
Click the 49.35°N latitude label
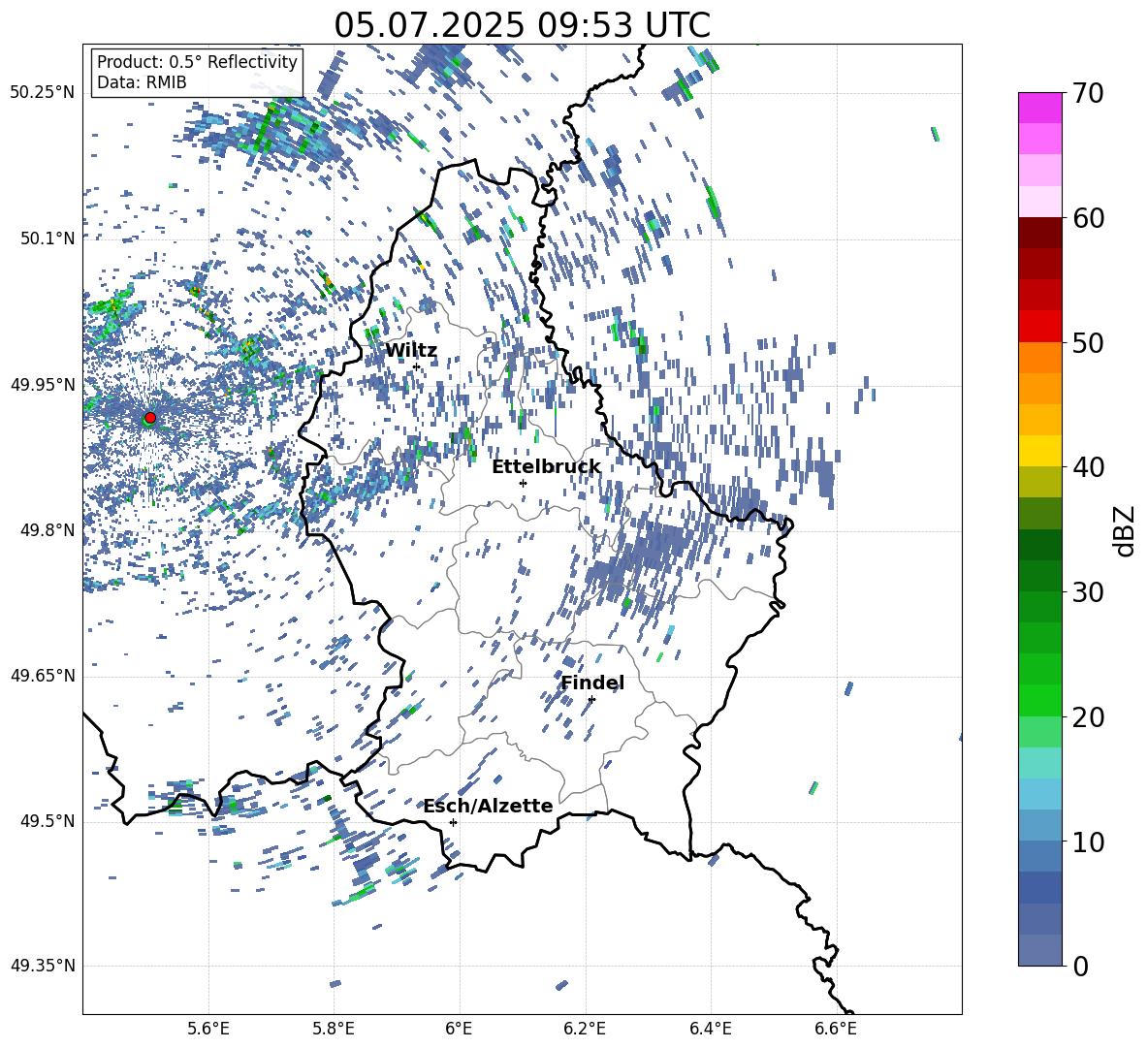point(43,966)
